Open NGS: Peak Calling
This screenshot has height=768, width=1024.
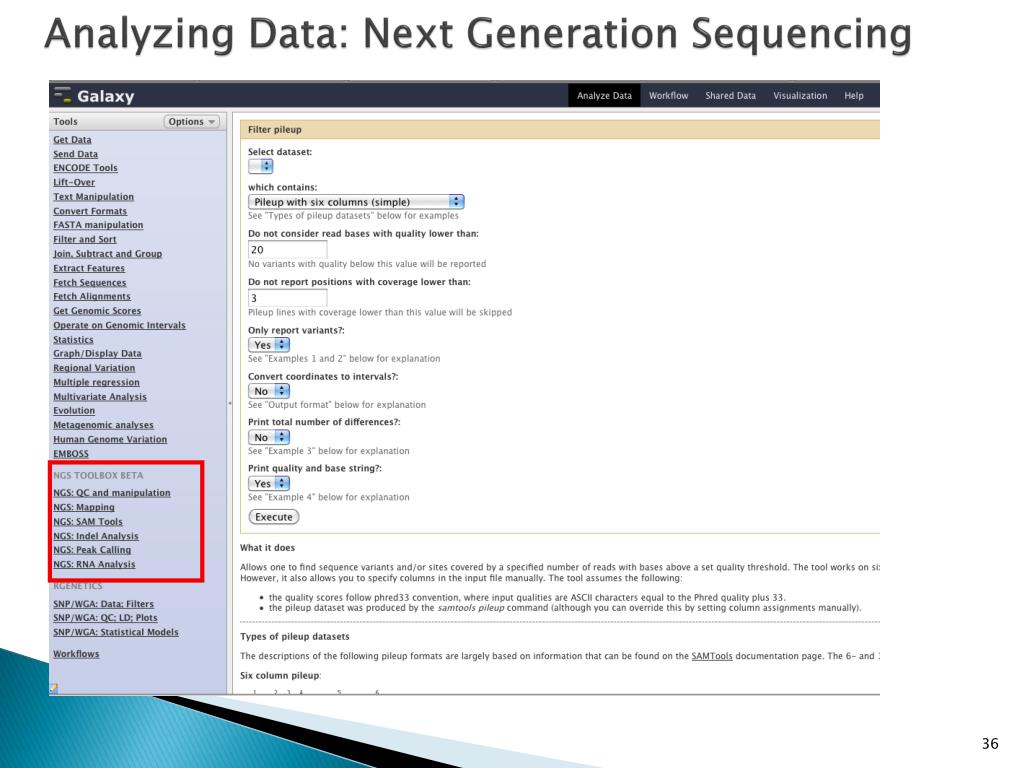pyautogui.click(x=92, y=550)
